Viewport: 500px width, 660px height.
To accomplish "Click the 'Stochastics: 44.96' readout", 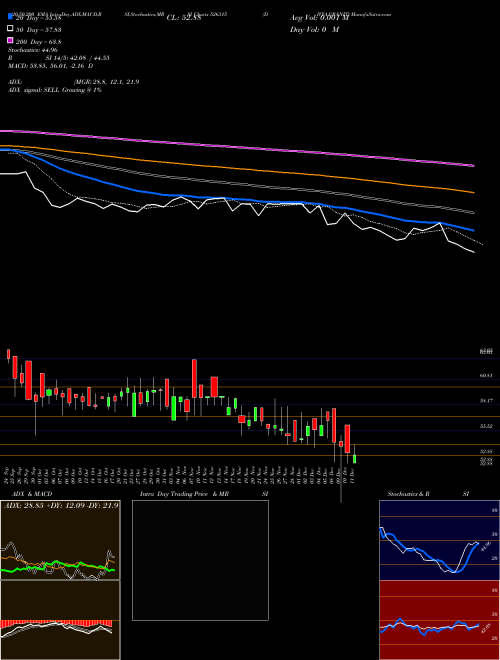I will [33, 50].
